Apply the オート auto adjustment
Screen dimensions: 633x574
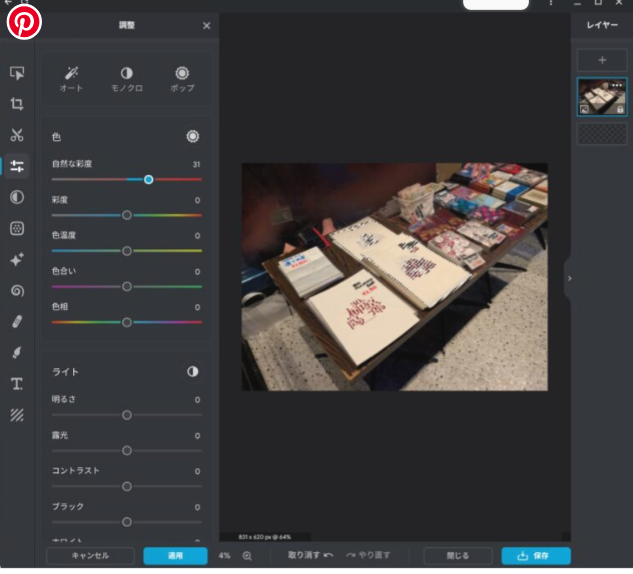pyautogui.click(x=71, y=79)
